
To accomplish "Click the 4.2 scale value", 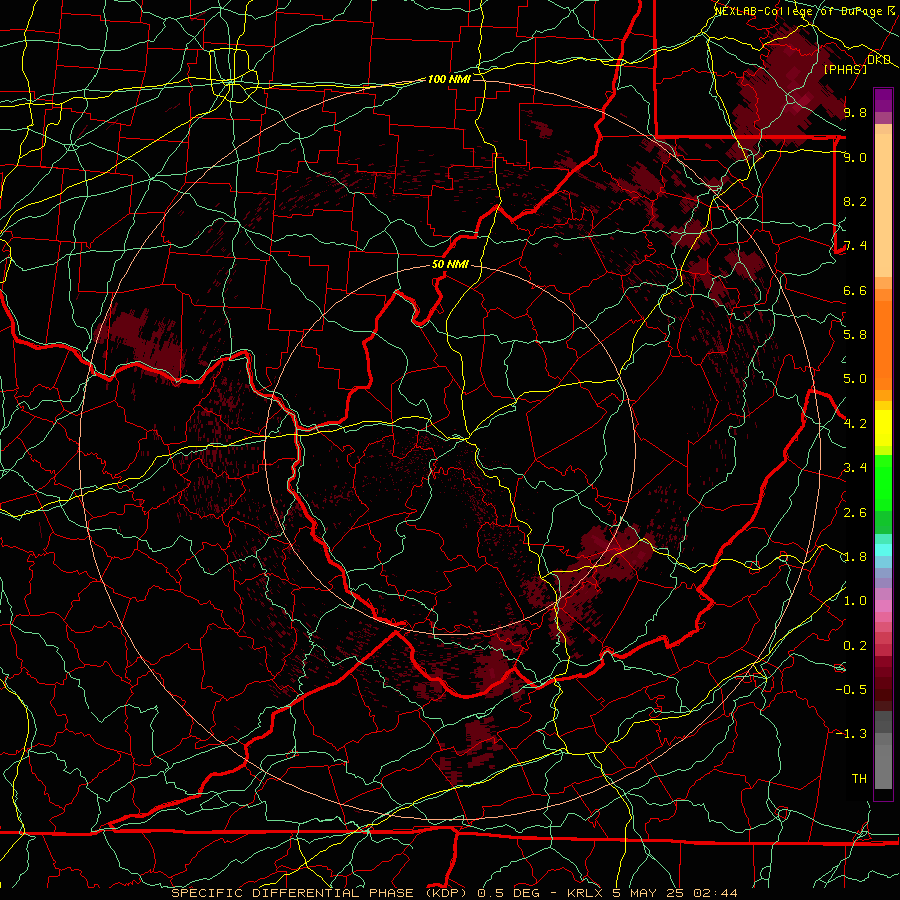I will (x=855, y=424).
